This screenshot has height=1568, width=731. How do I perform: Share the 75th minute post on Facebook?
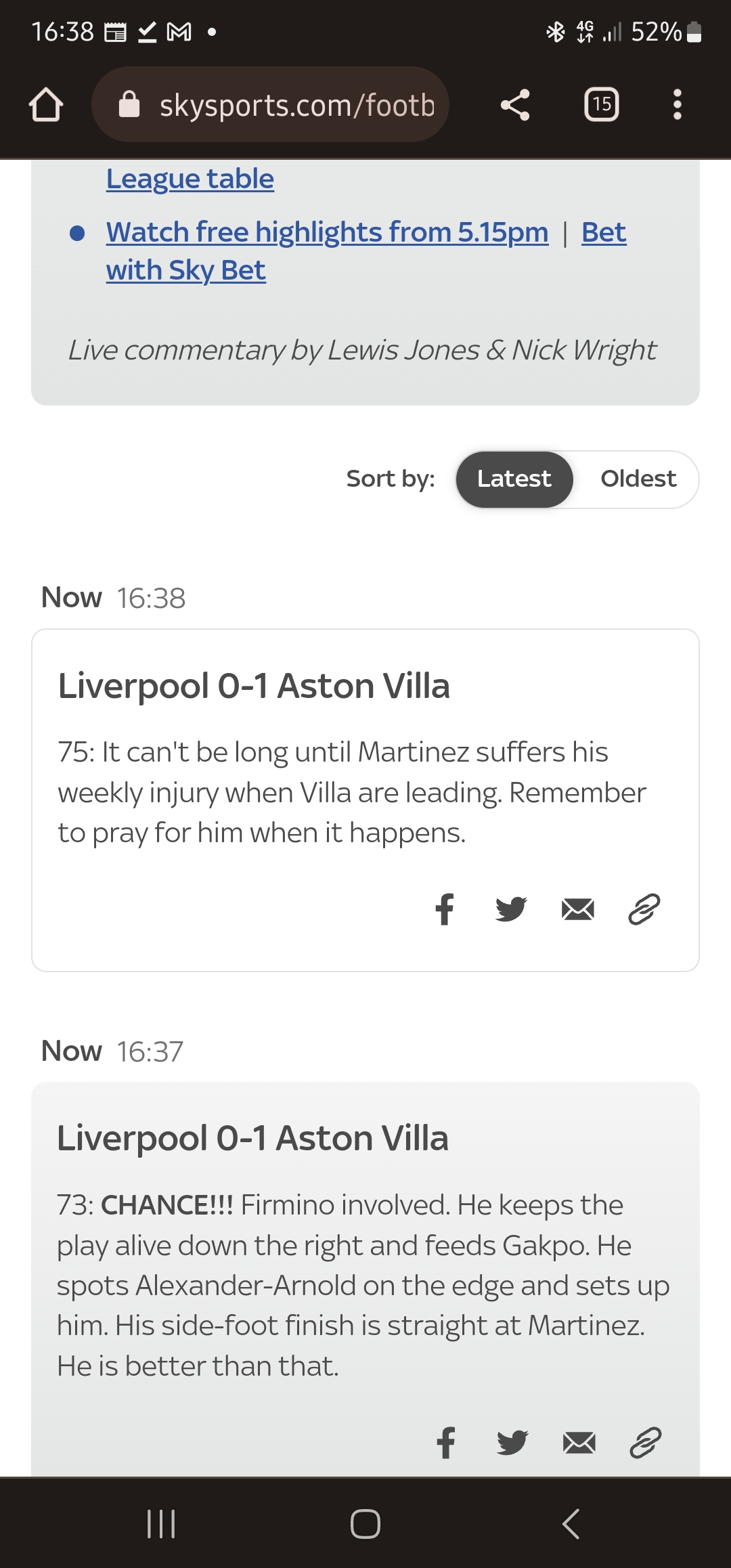[x=445, y=909]
